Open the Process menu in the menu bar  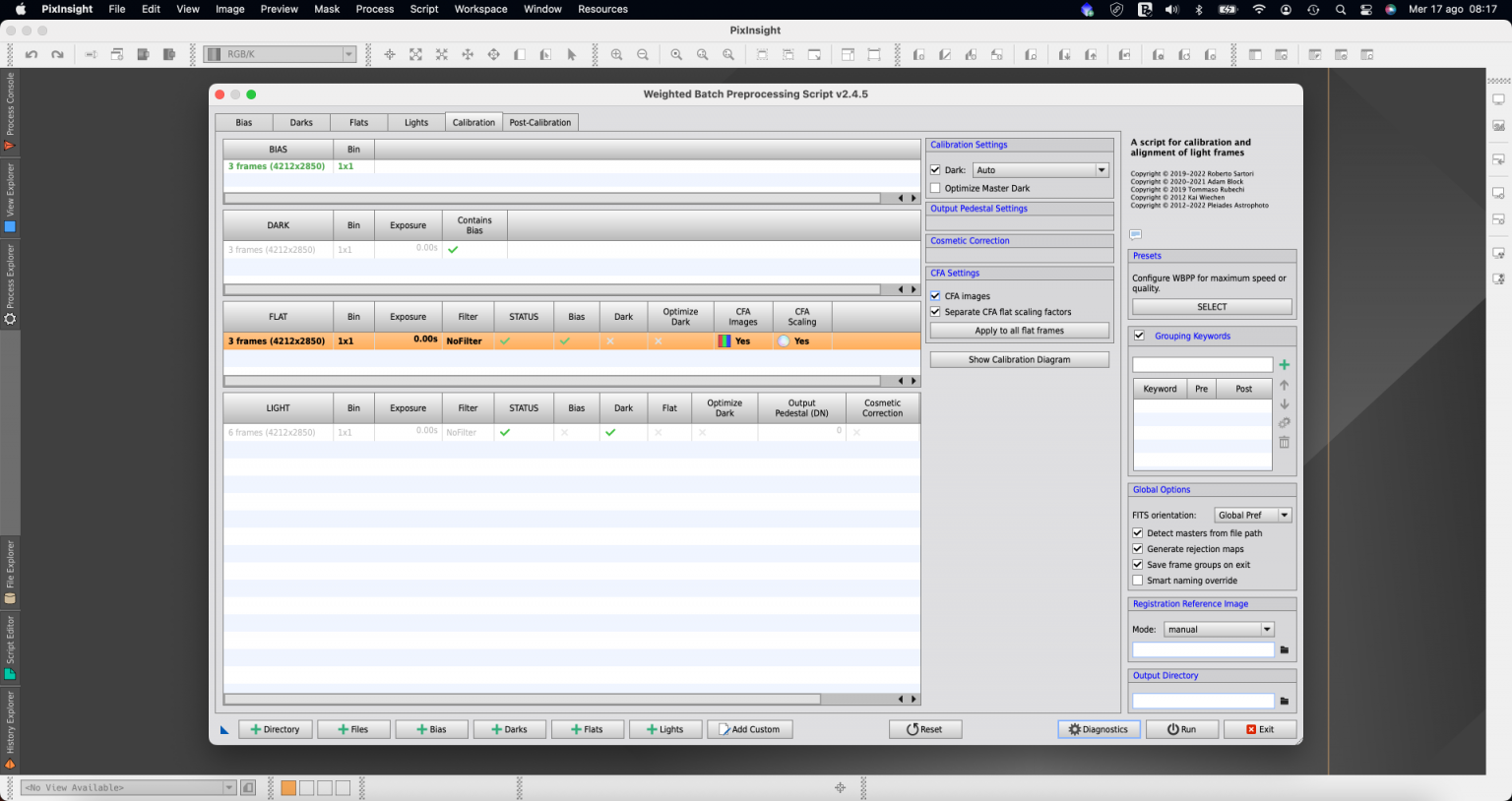point(374,9)
